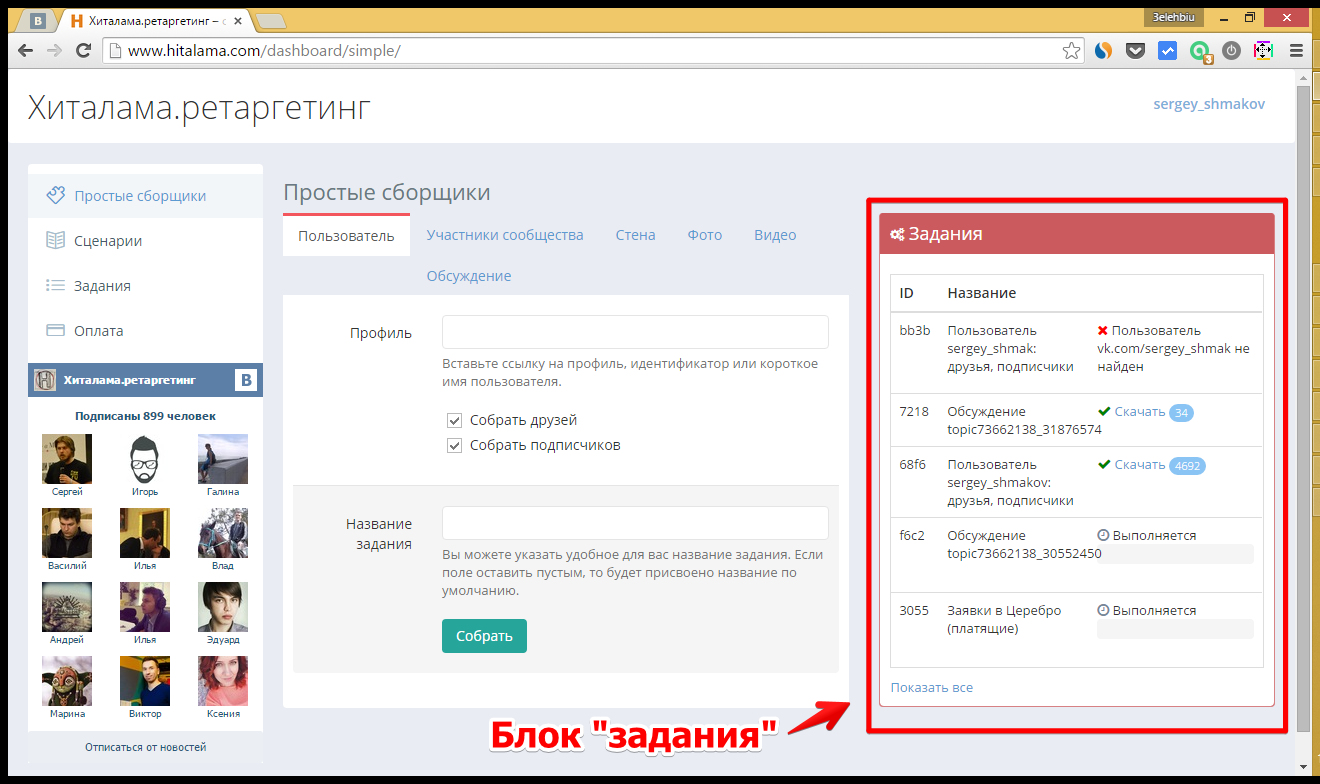Toggle the Собрать подписчиков checkbox

tap(454, 445)
